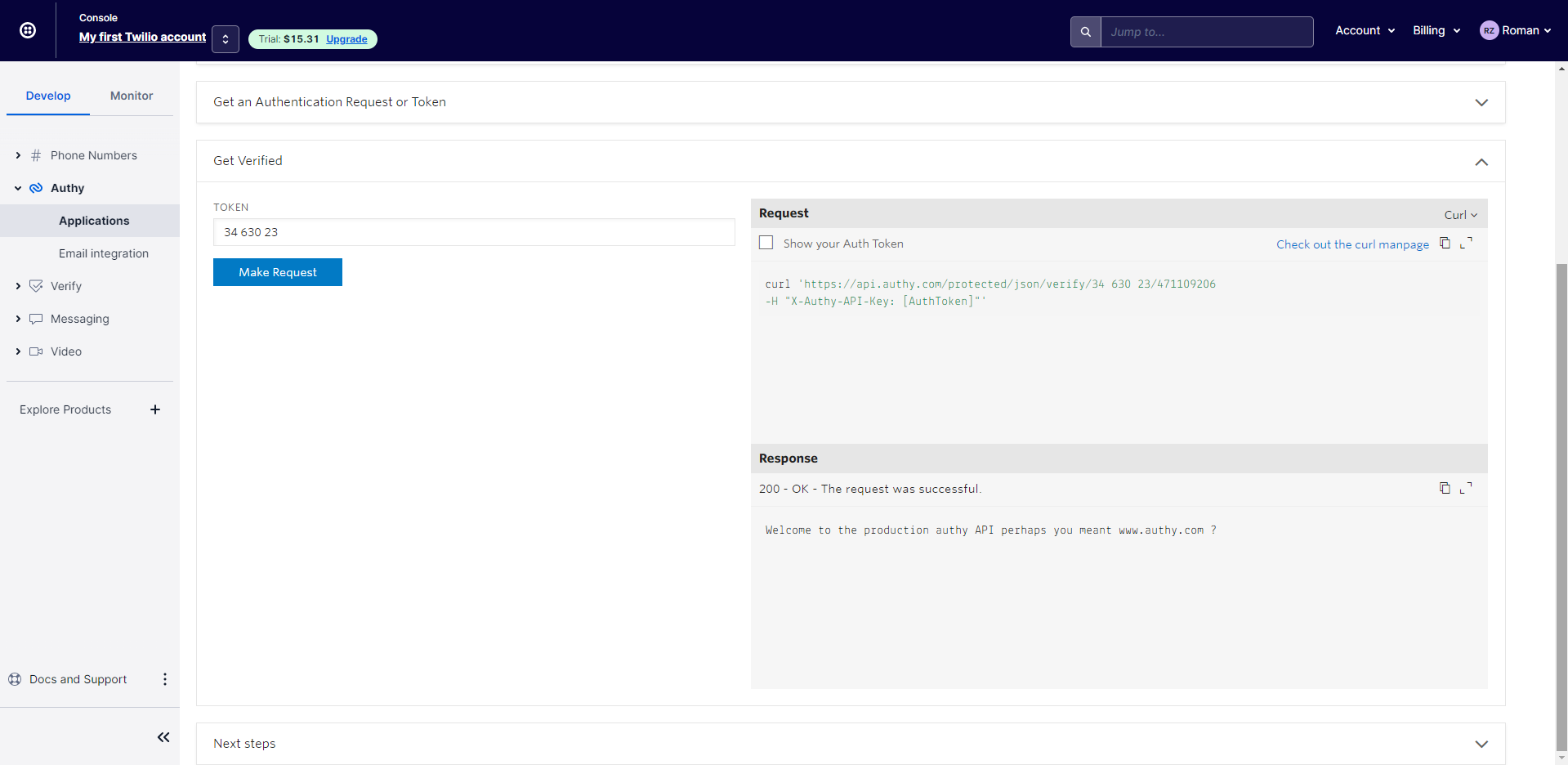Expand the Video section chevron
The height and width of the screenshot is (765, 1568).
coord(18,351)
